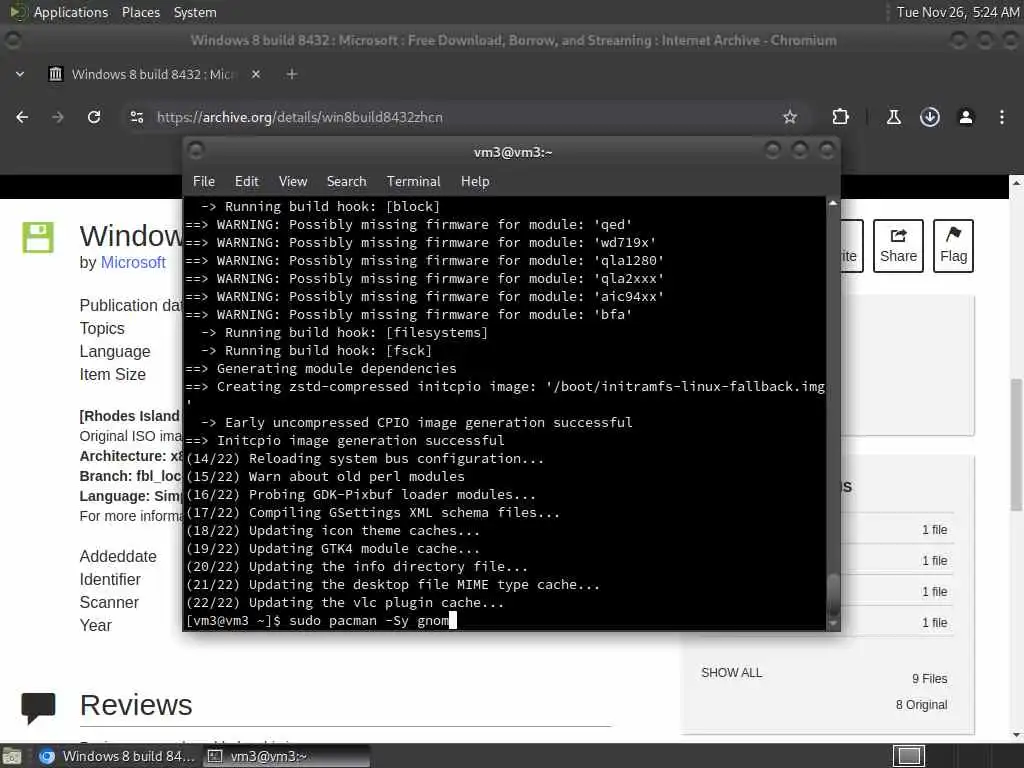1024x768 pixels.
Task: View site information icon in address bar
Action: tap(136, 117)
